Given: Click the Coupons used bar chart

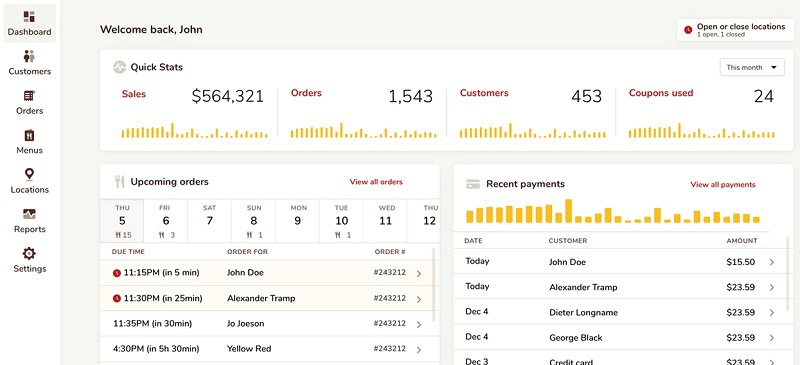Looking at the screenshot, I should pyautogui.click(x=702, y=130).
